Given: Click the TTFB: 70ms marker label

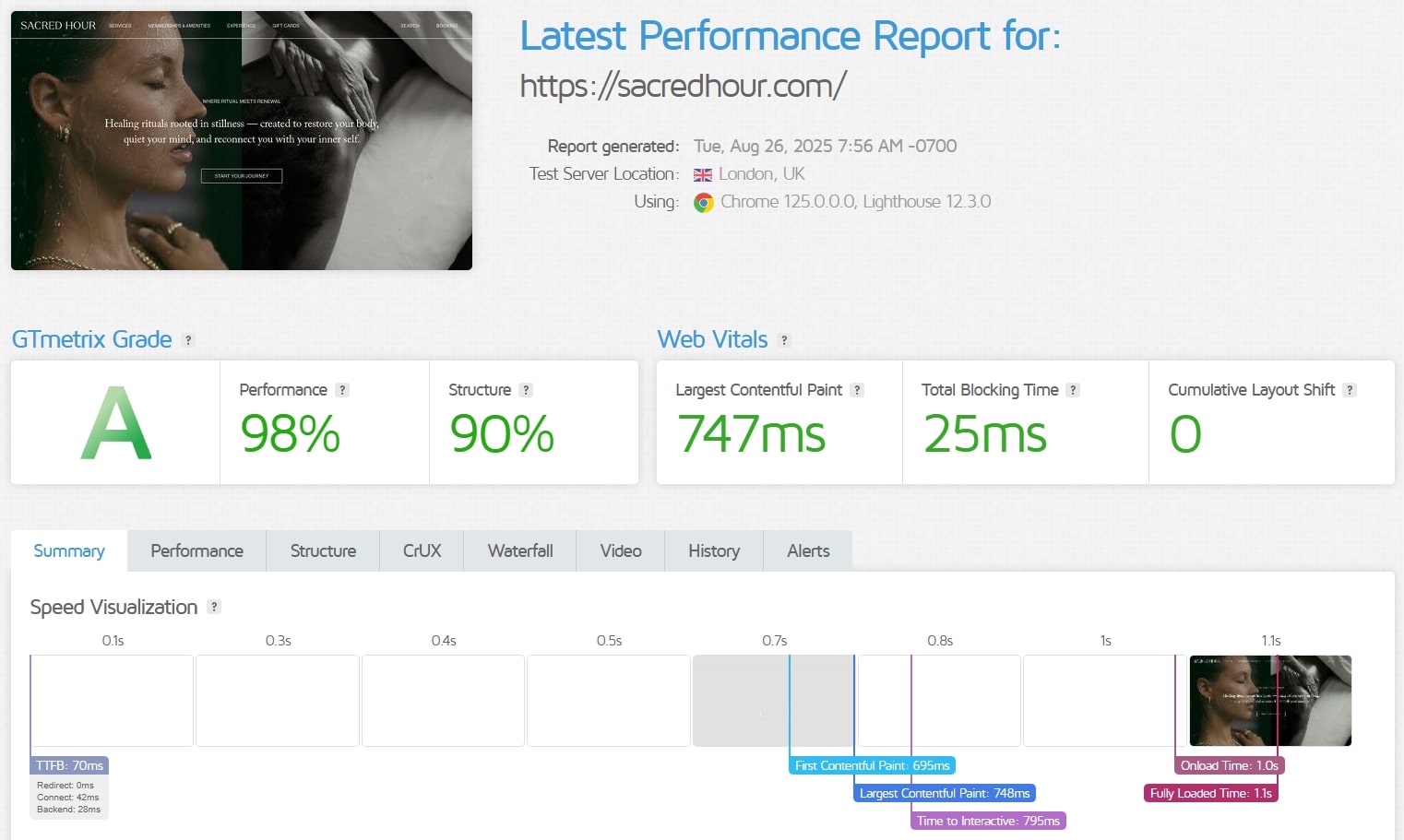Looking at the screenshot, I should pyautogui.click(x=69, y=765).
